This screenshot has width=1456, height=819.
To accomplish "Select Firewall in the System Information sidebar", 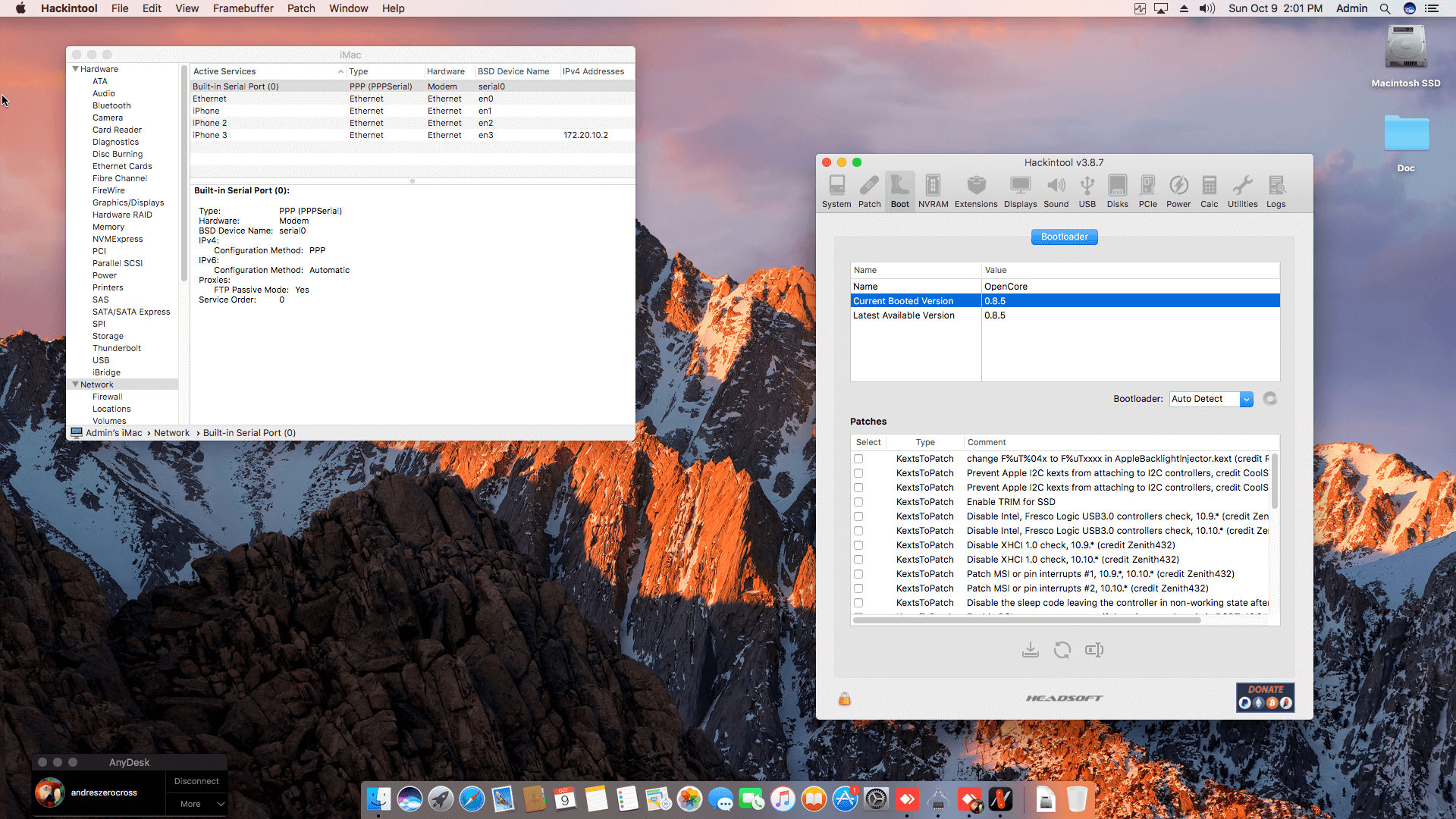I will pos(107,397).
